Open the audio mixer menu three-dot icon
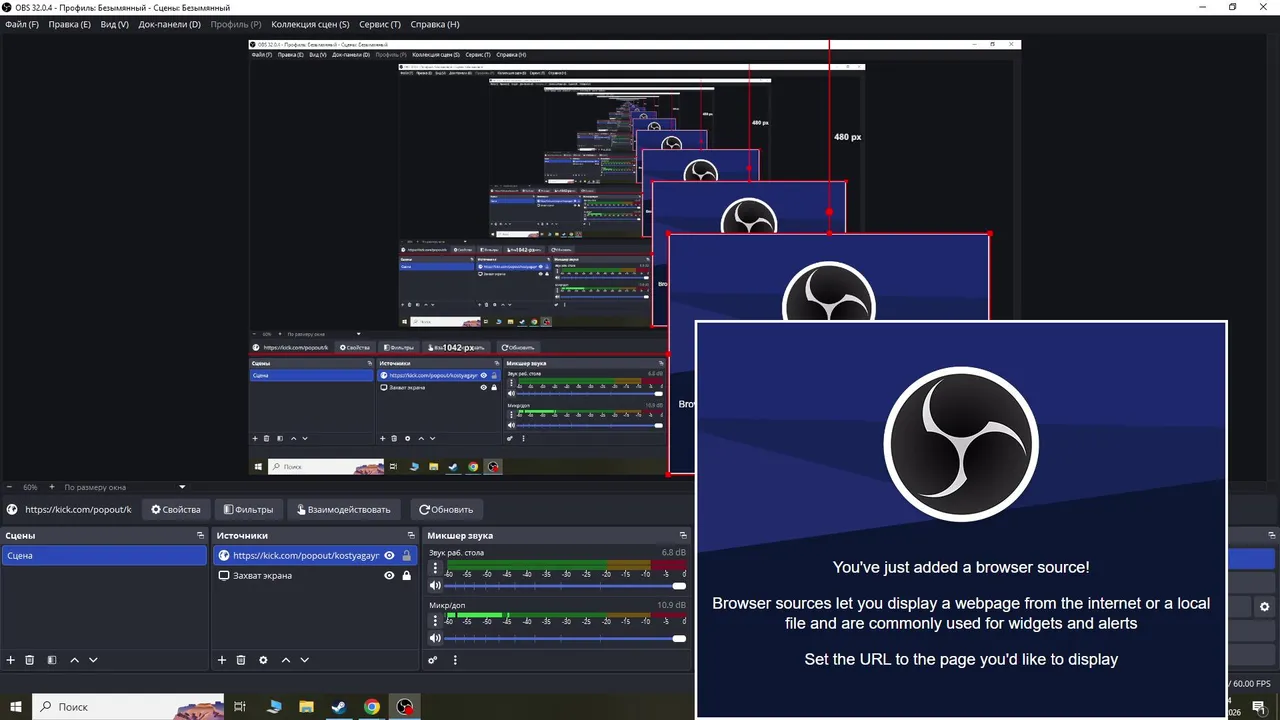The width and height of the screenshot is (1280, 720). tap(455, 660)
